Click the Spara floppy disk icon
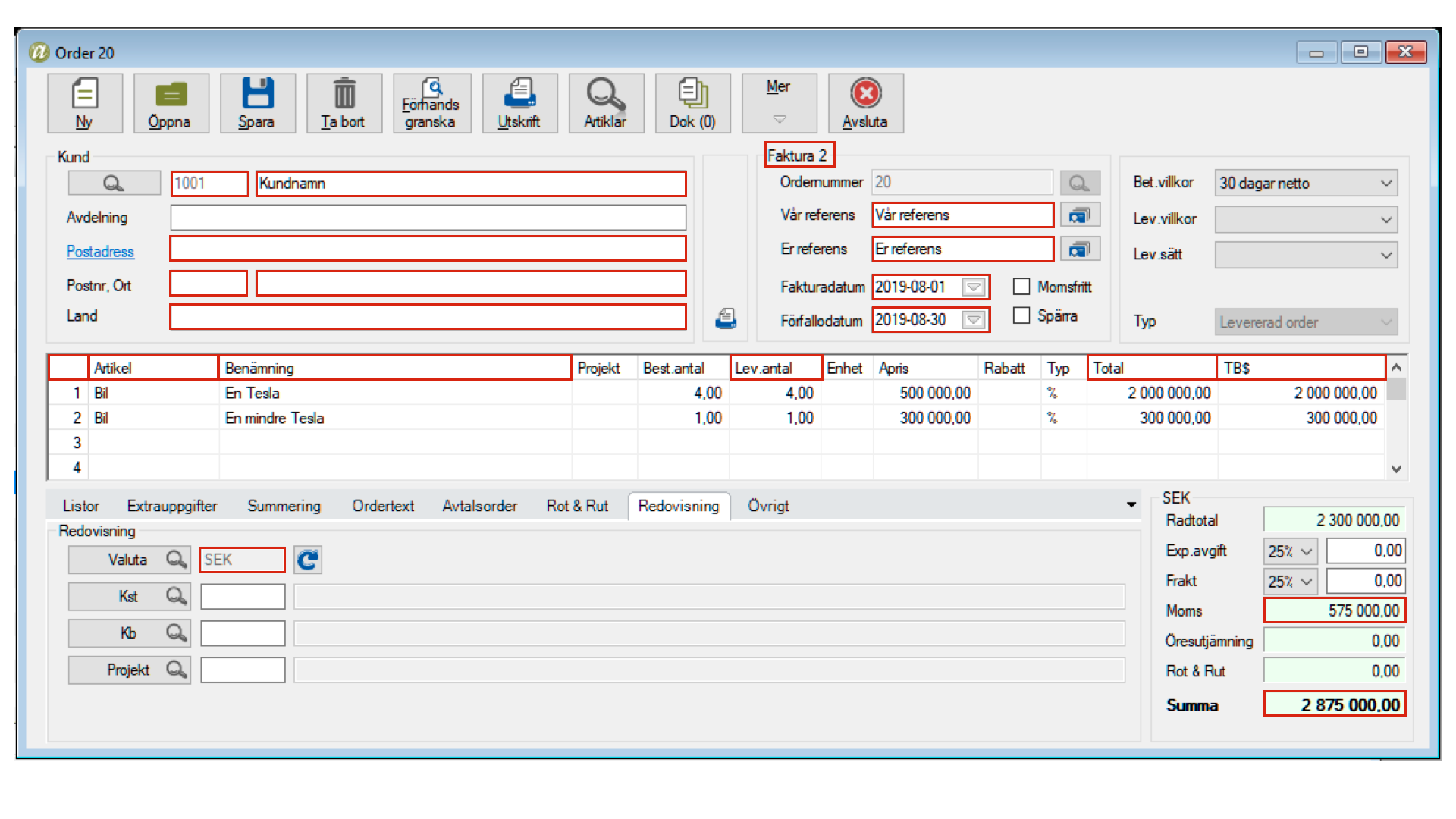 tap(256, 94)
